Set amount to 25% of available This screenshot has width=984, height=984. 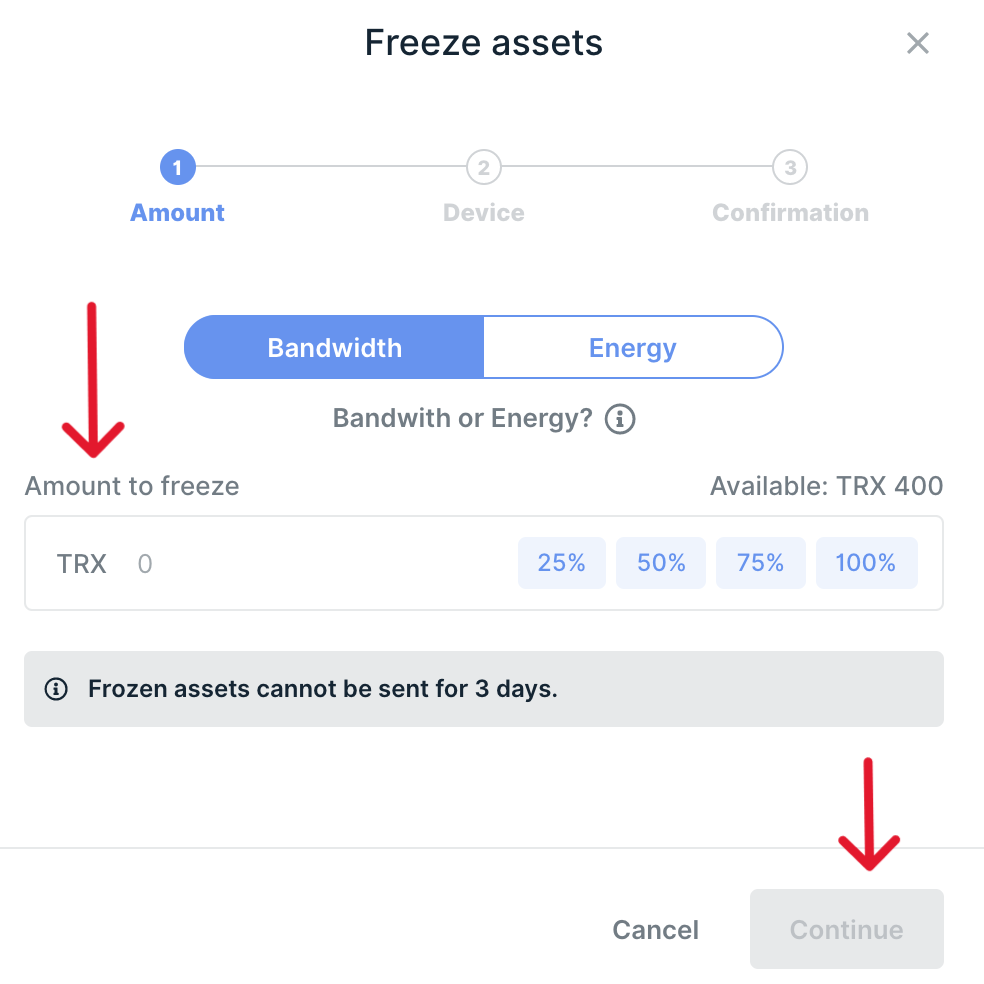561,563
